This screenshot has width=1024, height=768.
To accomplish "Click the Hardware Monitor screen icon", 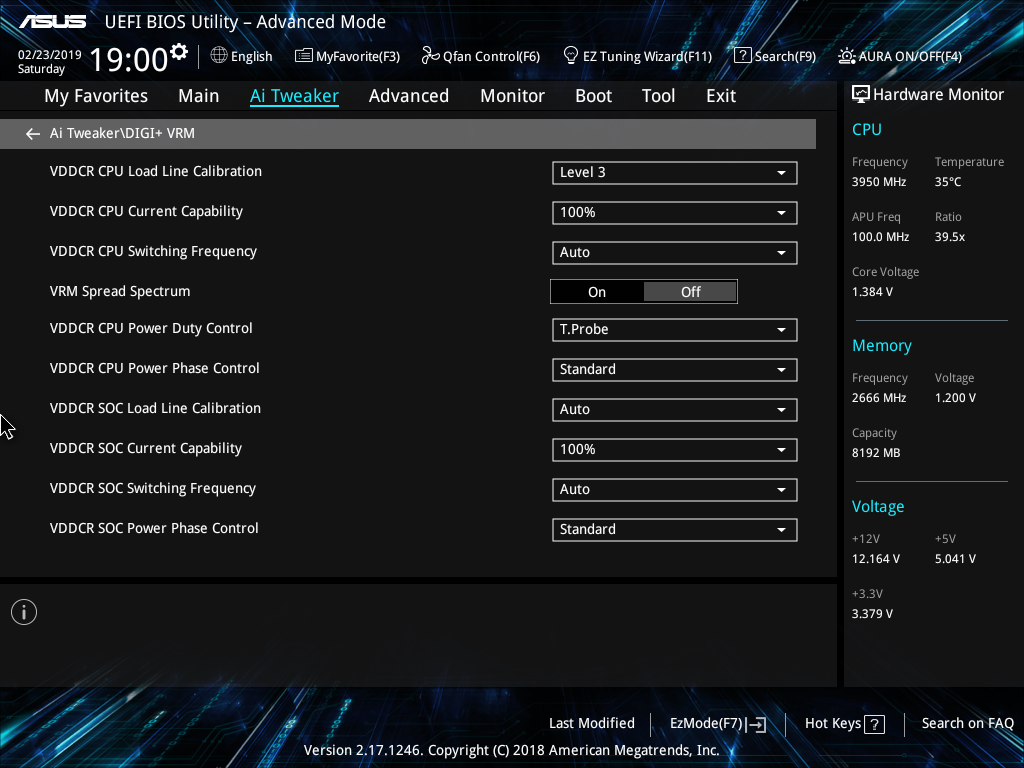I will pos(861,95).
